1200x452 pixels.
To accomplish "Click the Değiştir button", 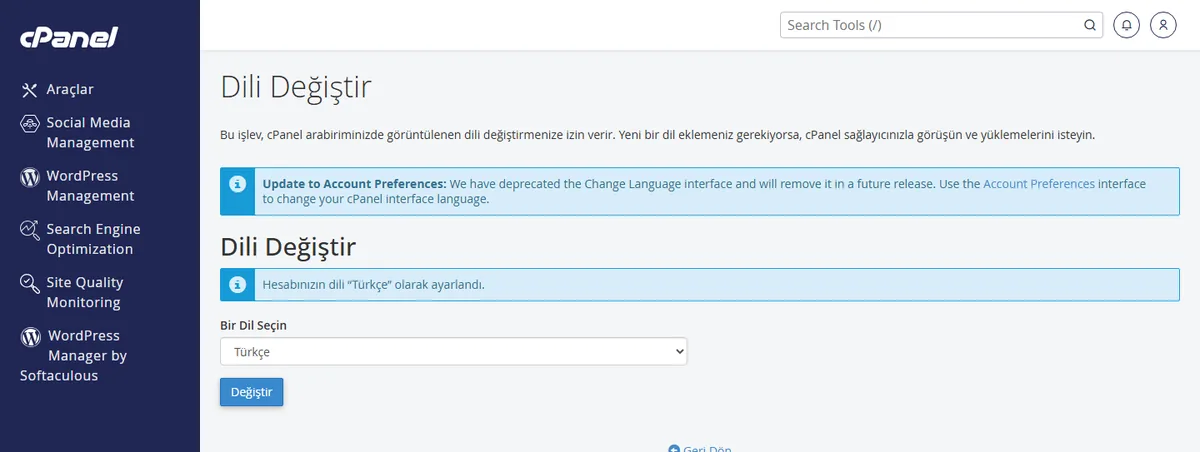I will (x=252, y=392).
